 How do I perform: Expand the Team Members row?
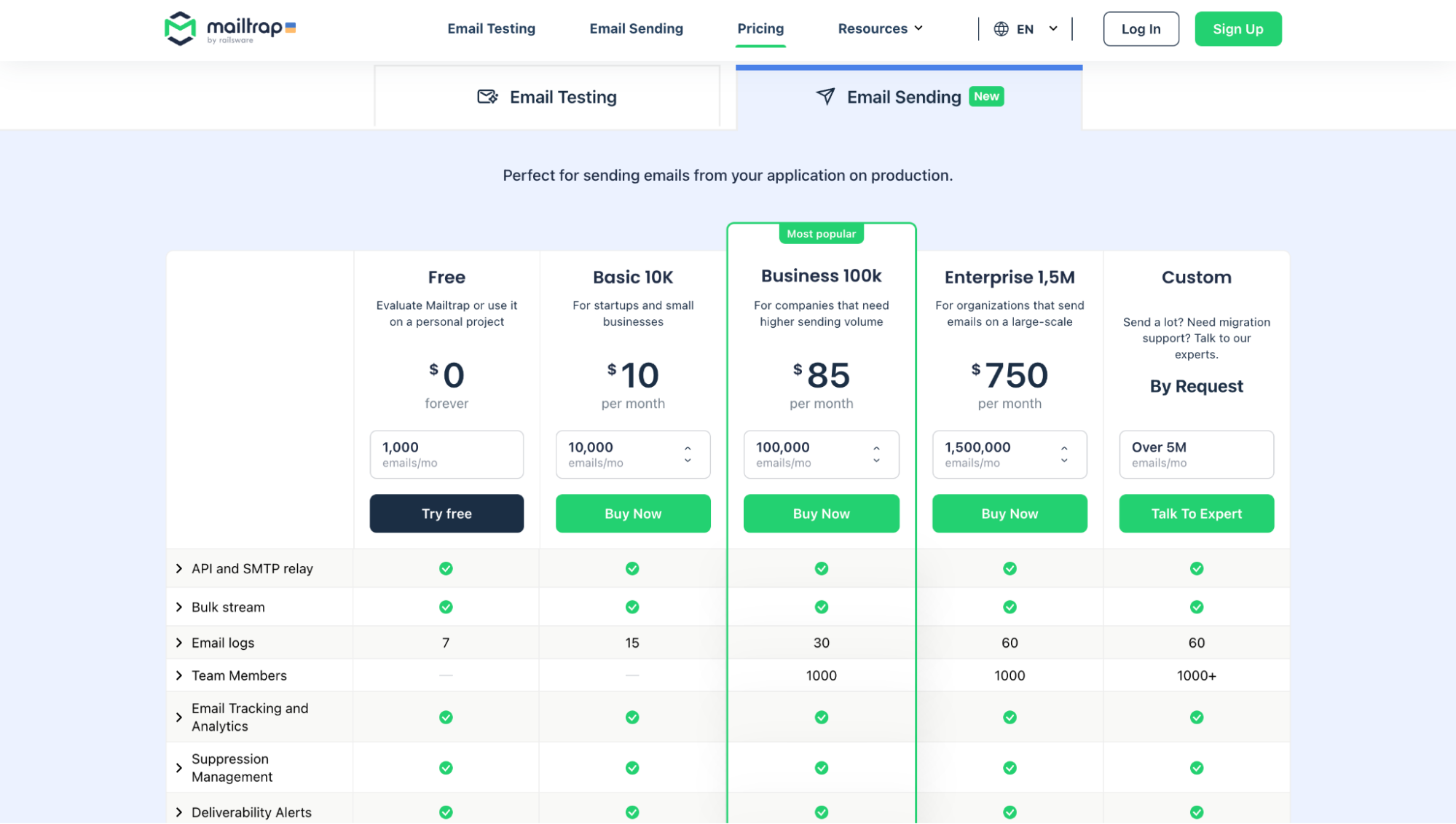179,675
